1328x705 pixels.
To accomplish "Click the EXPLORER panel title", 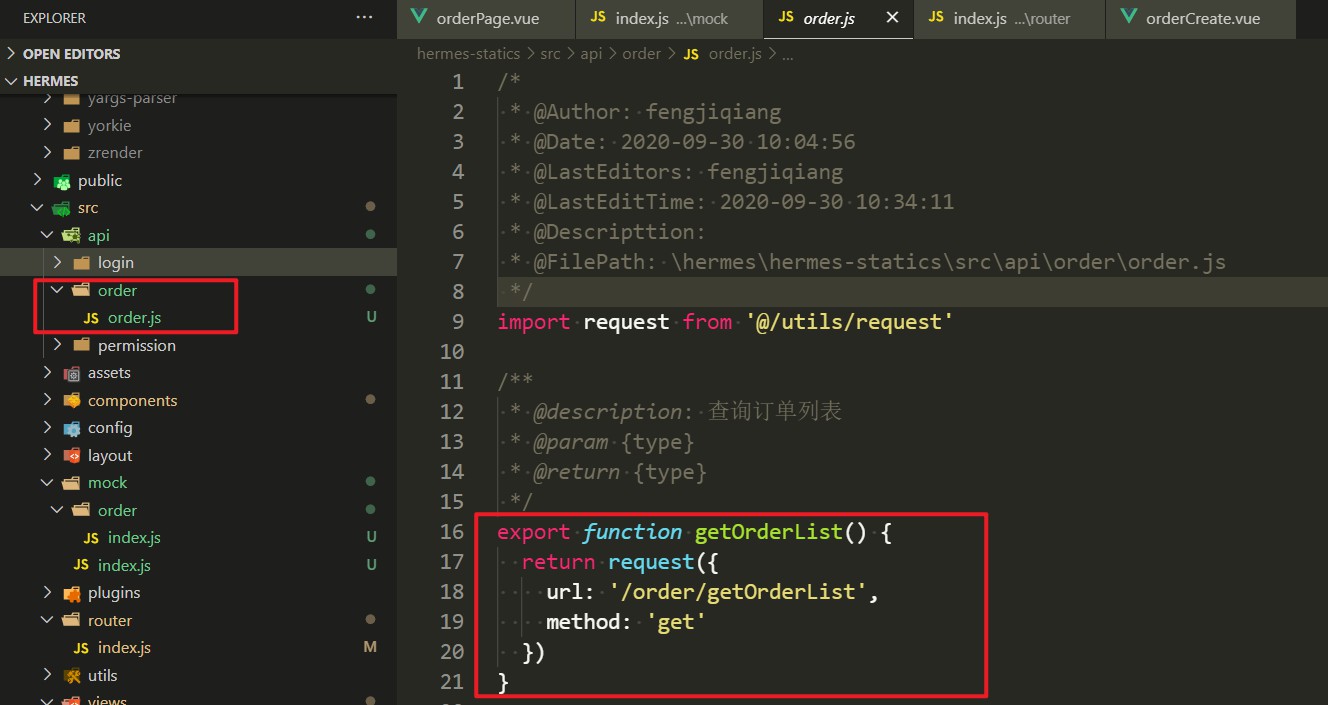I will [54, 18].
